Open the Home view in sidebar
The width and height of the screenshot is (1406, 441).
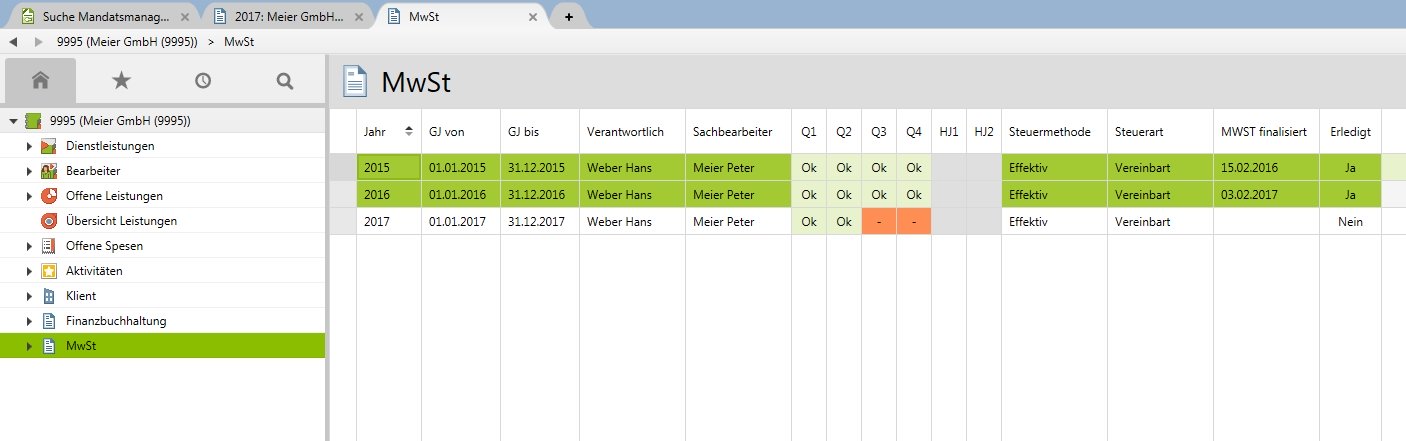coord(40,80)
